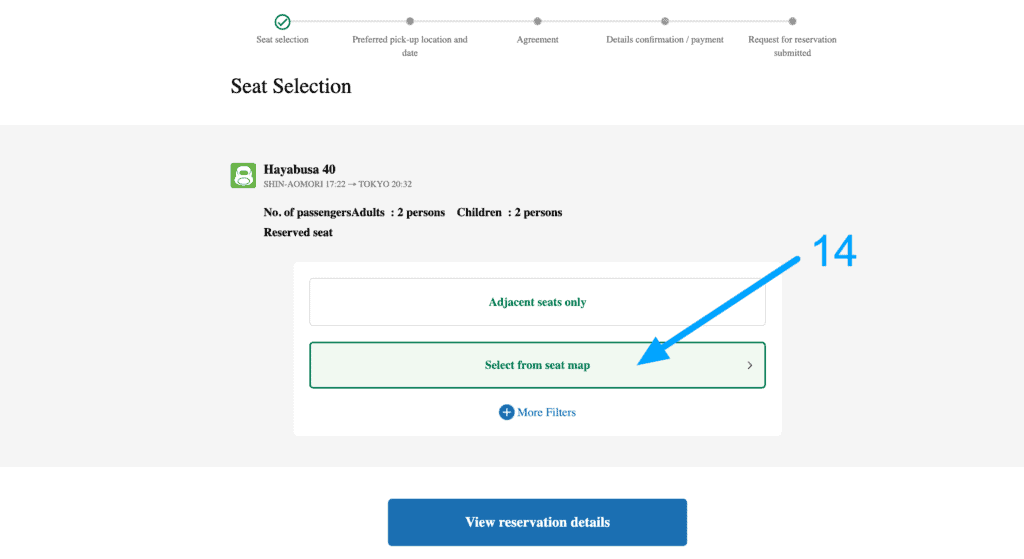The width and height of the screenshot is (1024, 559).
Task: Choose Select from seat map option
Action: coord(537,365)
